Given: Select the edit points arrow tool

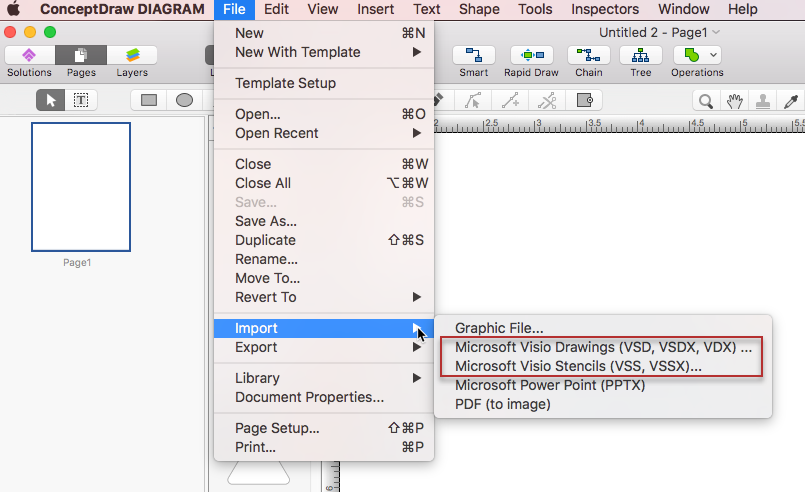Looking at the screenshot, I should pyautogui.click(x=473, y=100).
